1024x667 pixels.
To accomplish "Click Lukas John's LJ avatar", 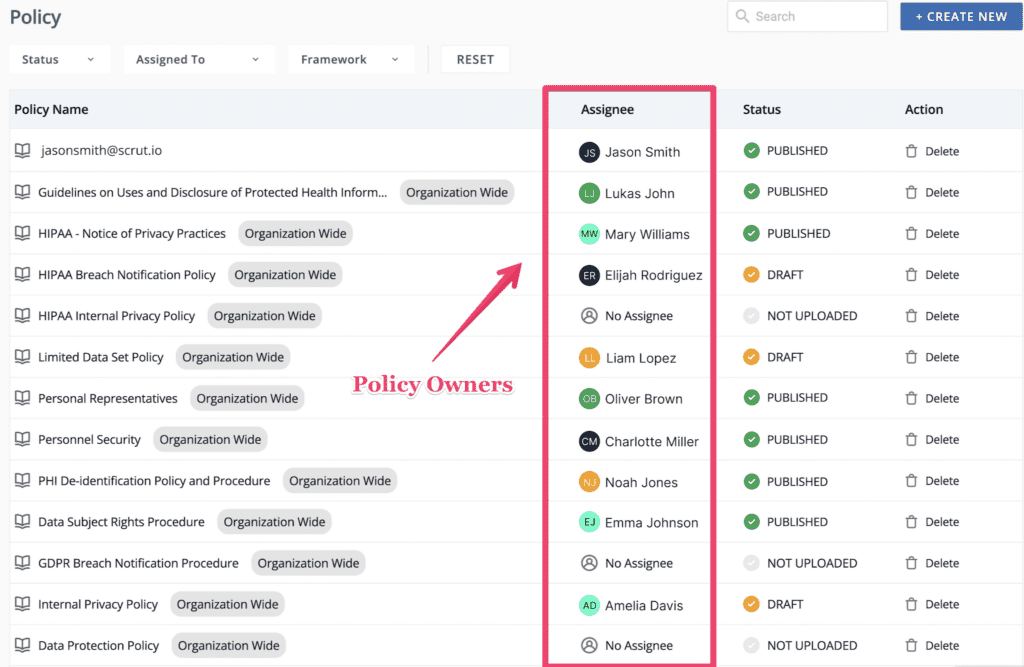I will click(x=589, y=193).
